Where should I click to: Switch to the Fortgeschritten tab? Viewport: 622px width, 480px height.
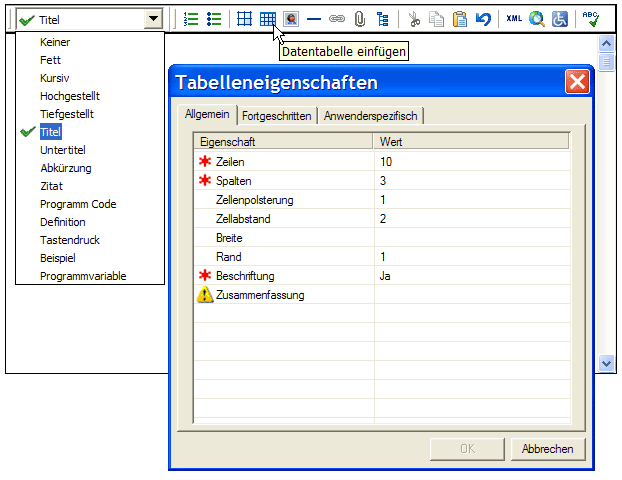(276, 116)
